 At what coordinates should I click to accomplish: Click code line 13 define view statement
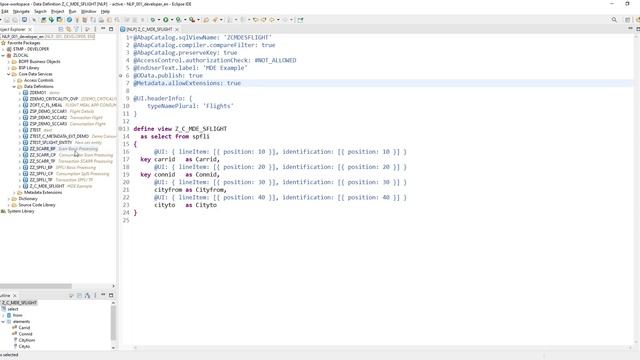[180, 129]
